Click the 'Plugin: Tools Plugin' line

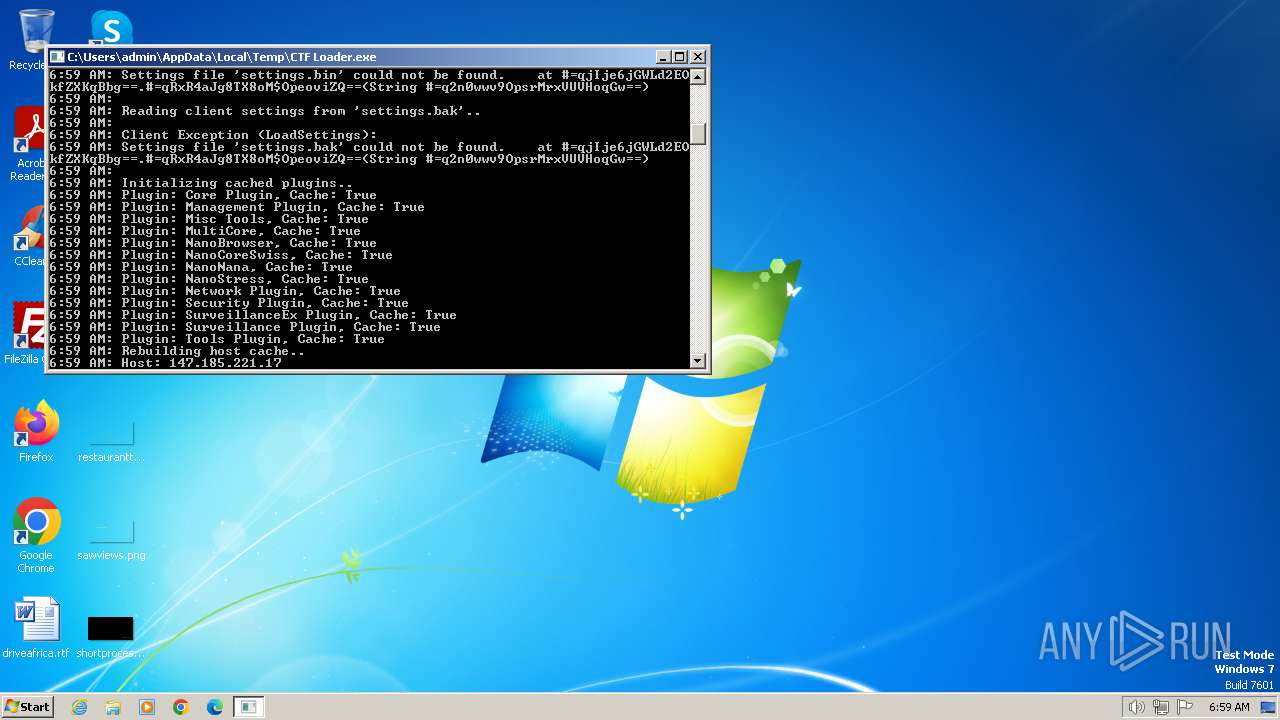point(217,339)
